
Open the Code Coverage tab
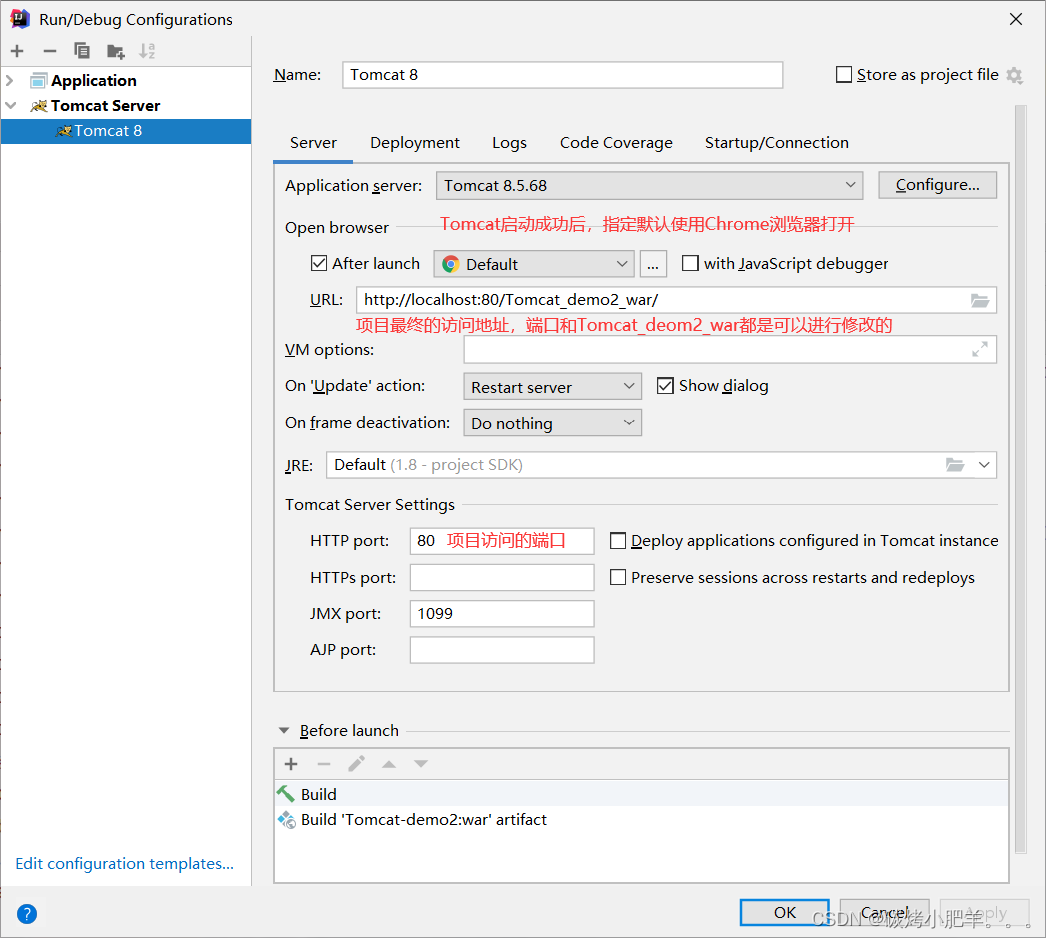click(616, 143)
